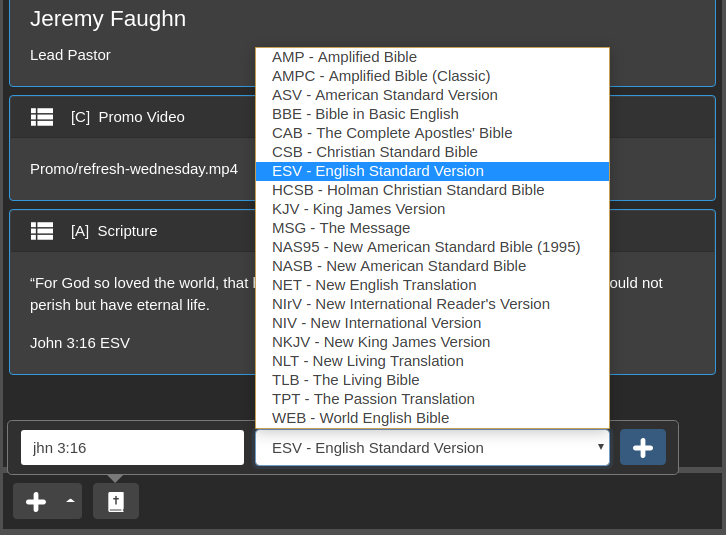This screenshot has width=726, height=535.
Task: Select NET - New English Translation
Action: 432,285
